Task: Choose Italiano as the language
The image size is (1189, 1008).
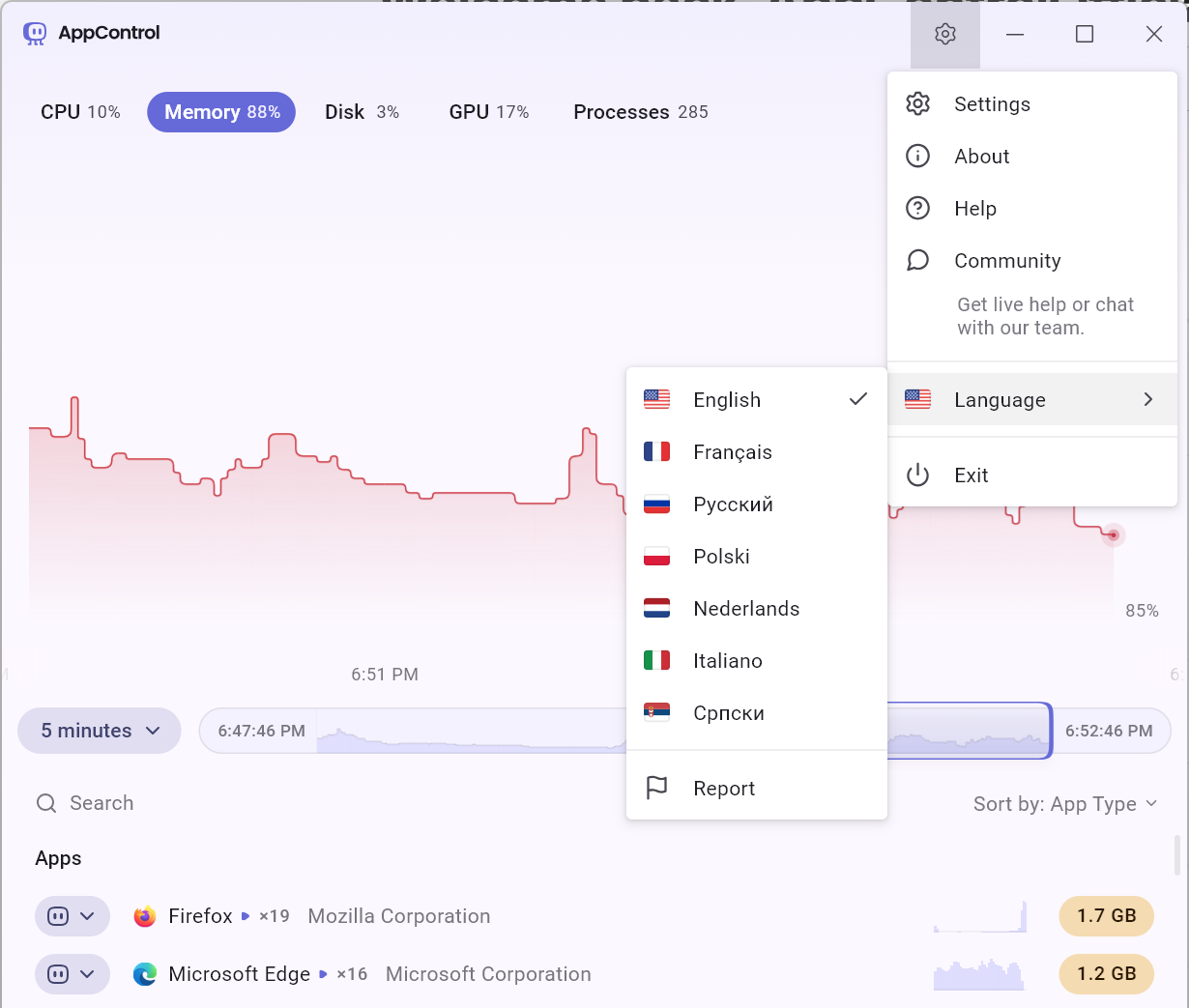Action: tap(727, 661)
